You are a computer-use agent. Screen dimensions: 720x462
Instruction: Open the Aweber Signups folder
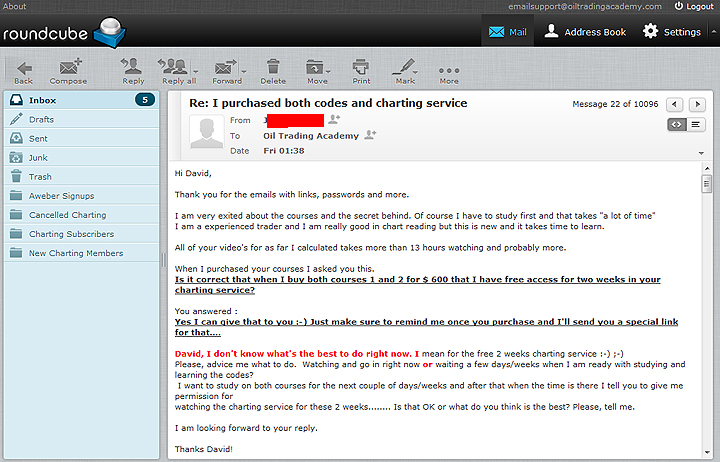82,196
